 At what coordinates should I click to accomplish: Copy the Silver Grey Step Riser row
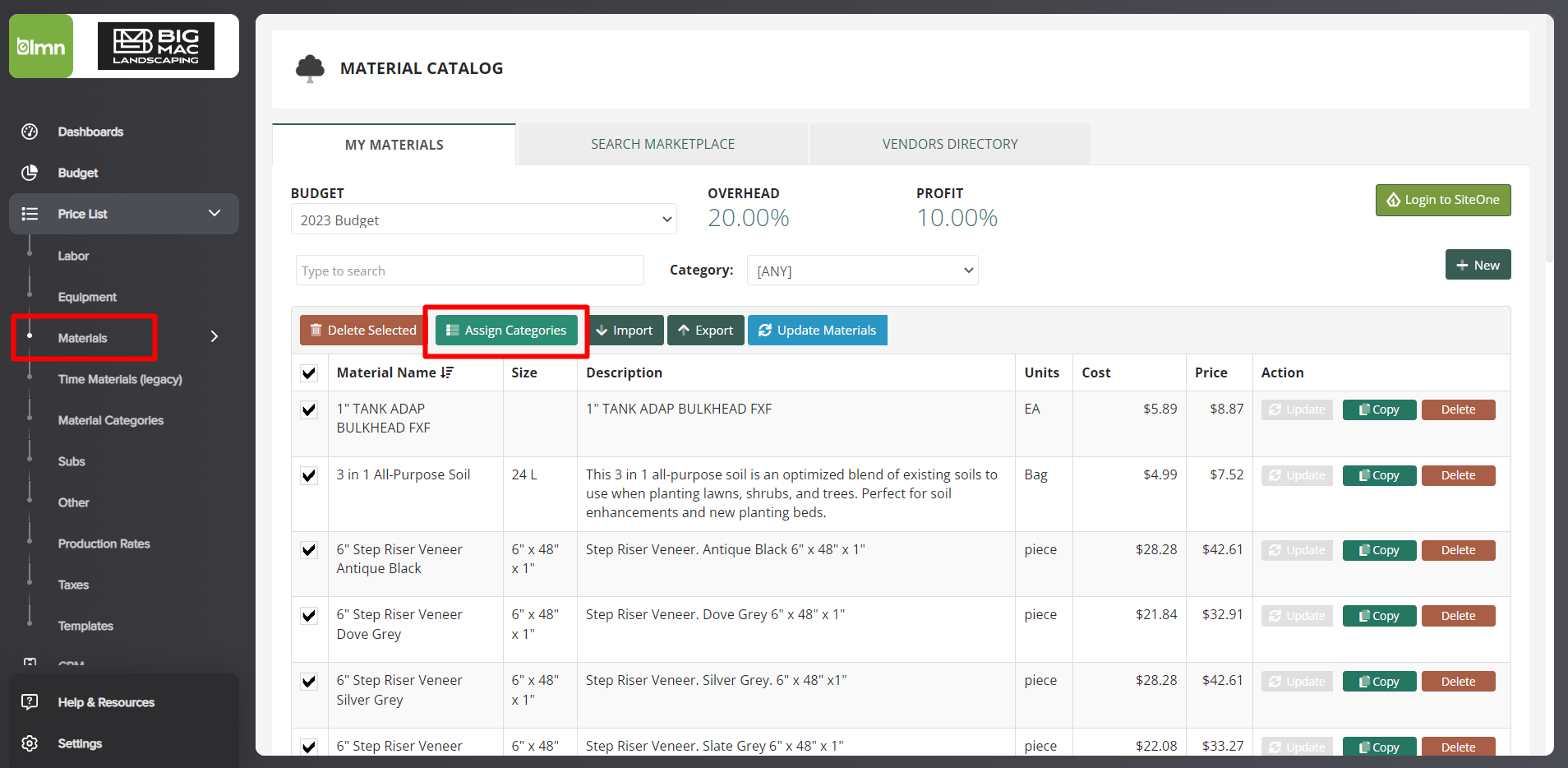click(x=1379, y=682)
